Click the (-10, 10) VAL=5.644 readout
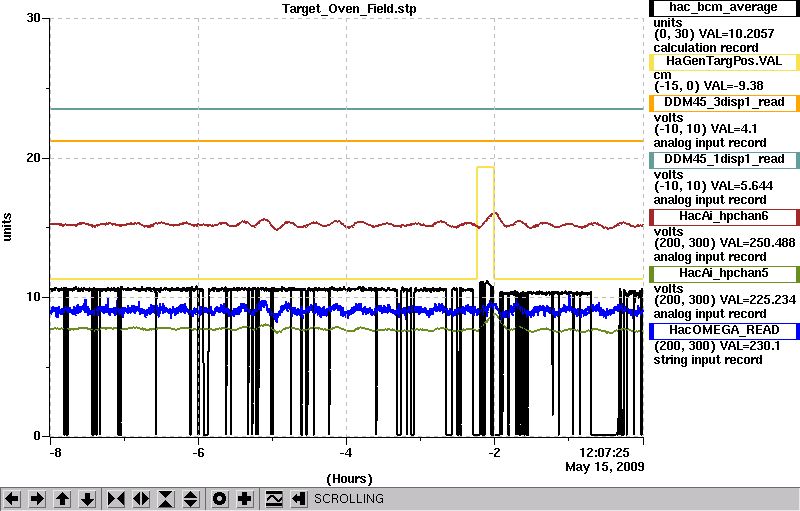Viewport: 800px width, 511px height. (x=713, y=186)
